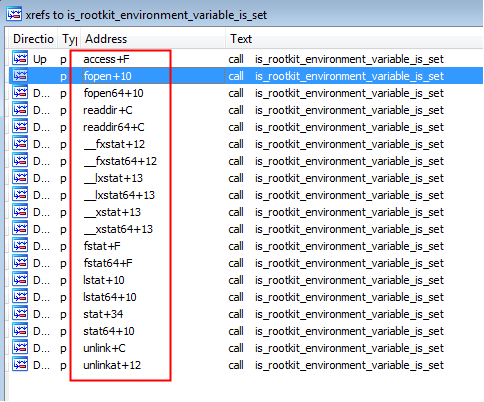Click the xref icon in the __lxstat64+13 row
Screen dimensions: 484x402
click(20, 194)
